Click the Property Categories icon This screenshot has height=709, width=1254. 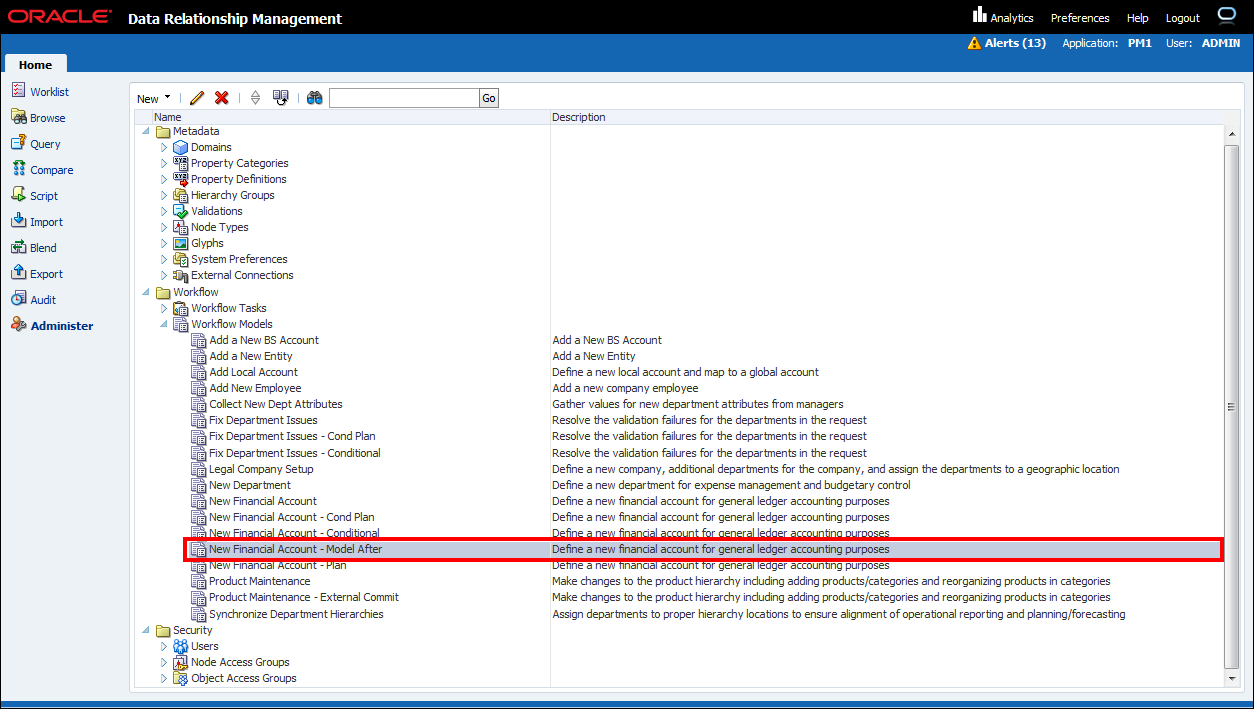(180, 163)
